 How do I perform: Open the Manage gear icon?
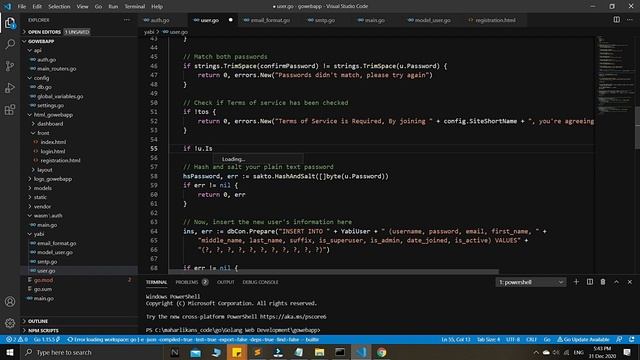coord(10,323)
